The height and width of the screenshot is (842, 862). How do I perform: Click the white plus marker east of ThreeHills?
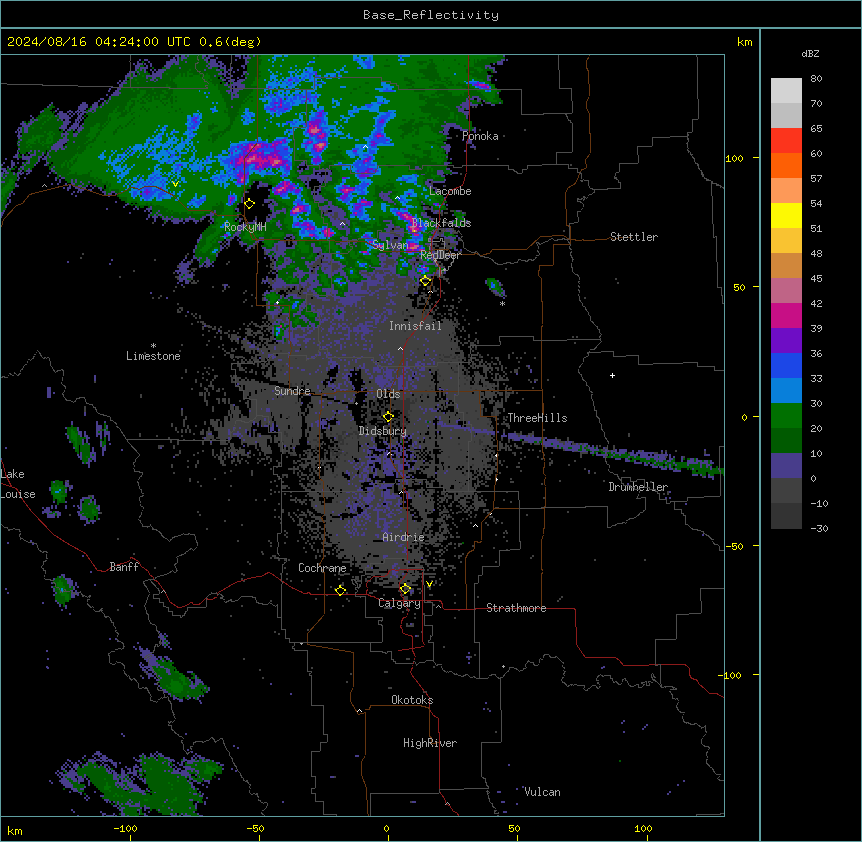point(612,375)
